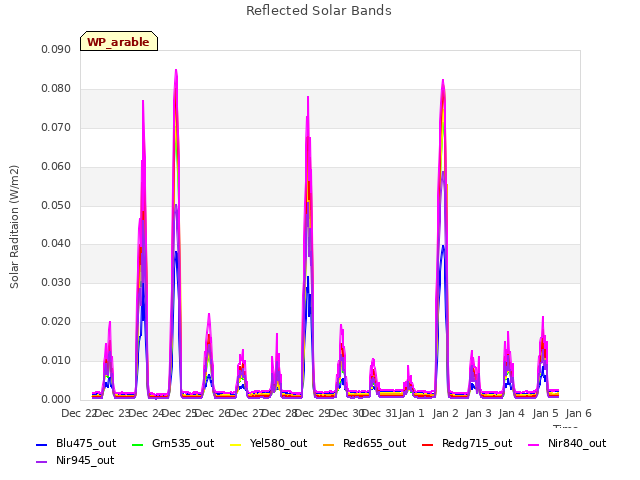Click the 0.030 y-axis tick label
The height and width of the screenshot is (480, 640).
pyautogui.click(x=56, y=282)
